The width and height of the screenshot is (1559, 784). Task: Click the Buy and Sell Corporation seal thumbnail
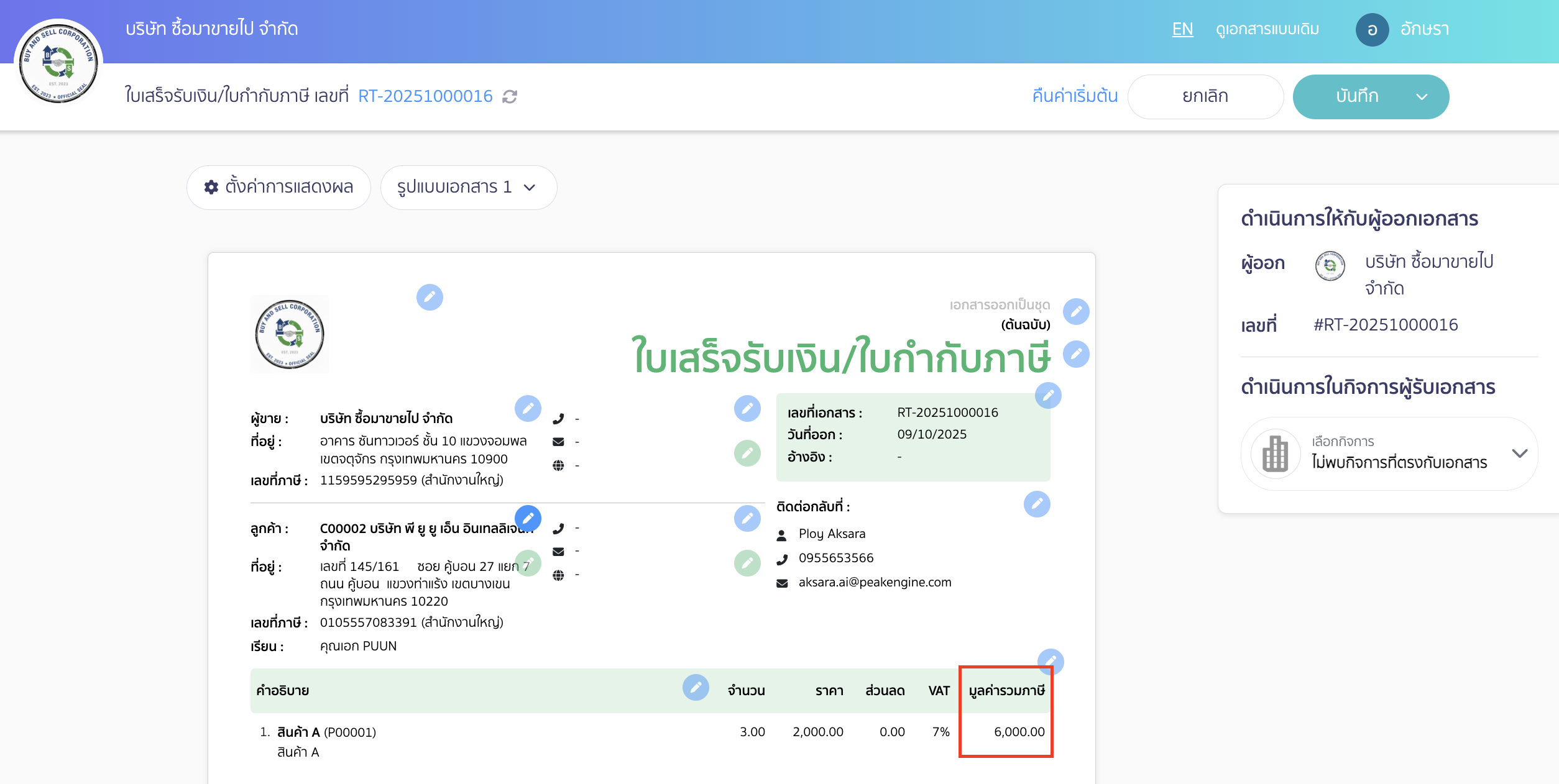point(290,334)
